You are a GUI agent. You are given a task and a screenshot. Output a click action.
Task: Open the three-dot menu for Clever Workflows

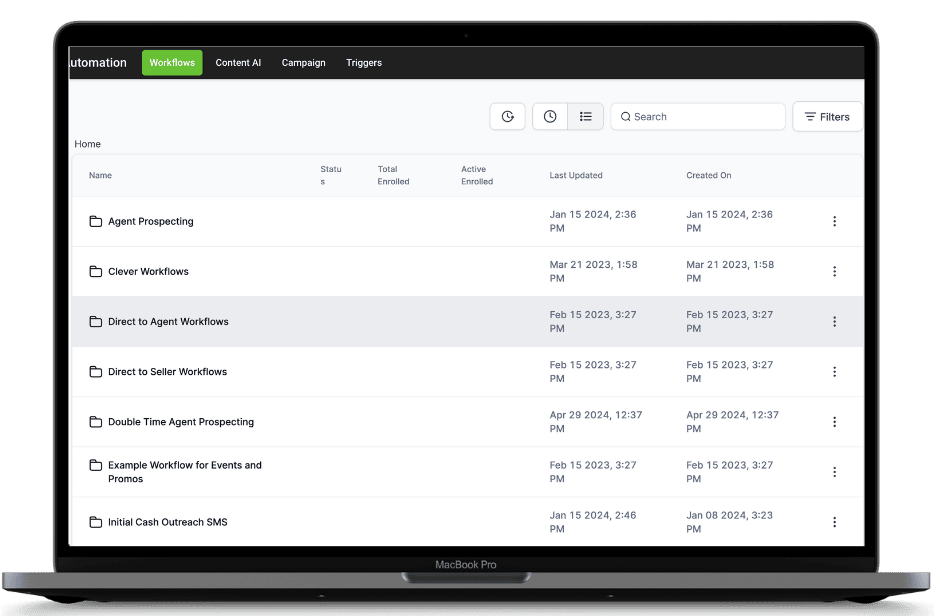[834, 272]
